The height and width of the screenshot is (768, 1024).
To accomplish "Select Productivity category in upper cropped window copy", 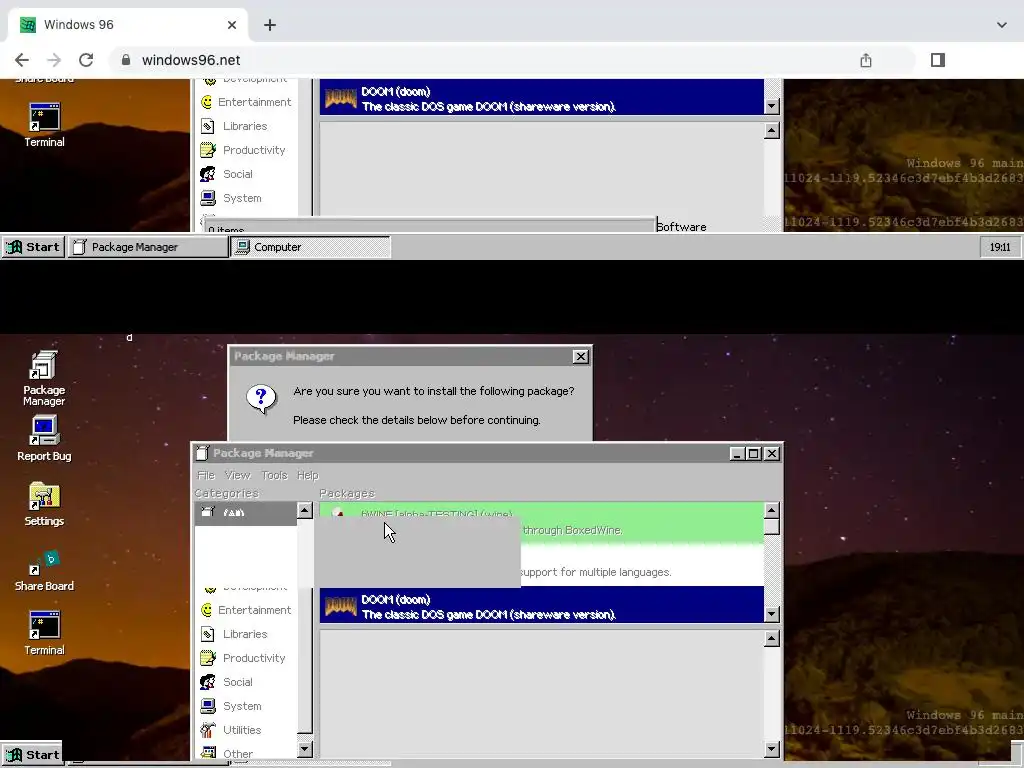I will (x=243, y=150).
